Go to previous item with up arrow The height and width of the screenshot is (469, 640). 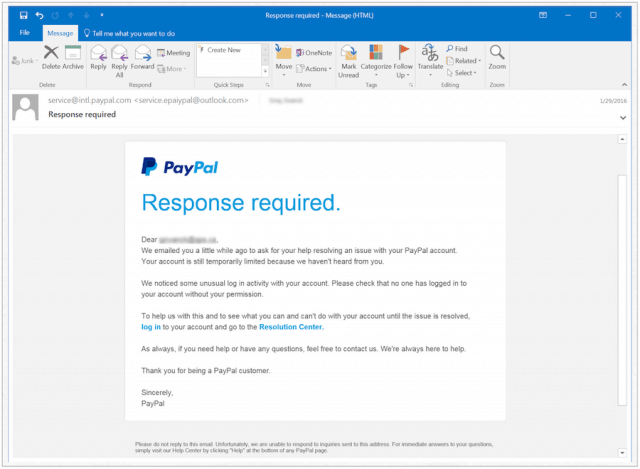[x=71, y=15]
